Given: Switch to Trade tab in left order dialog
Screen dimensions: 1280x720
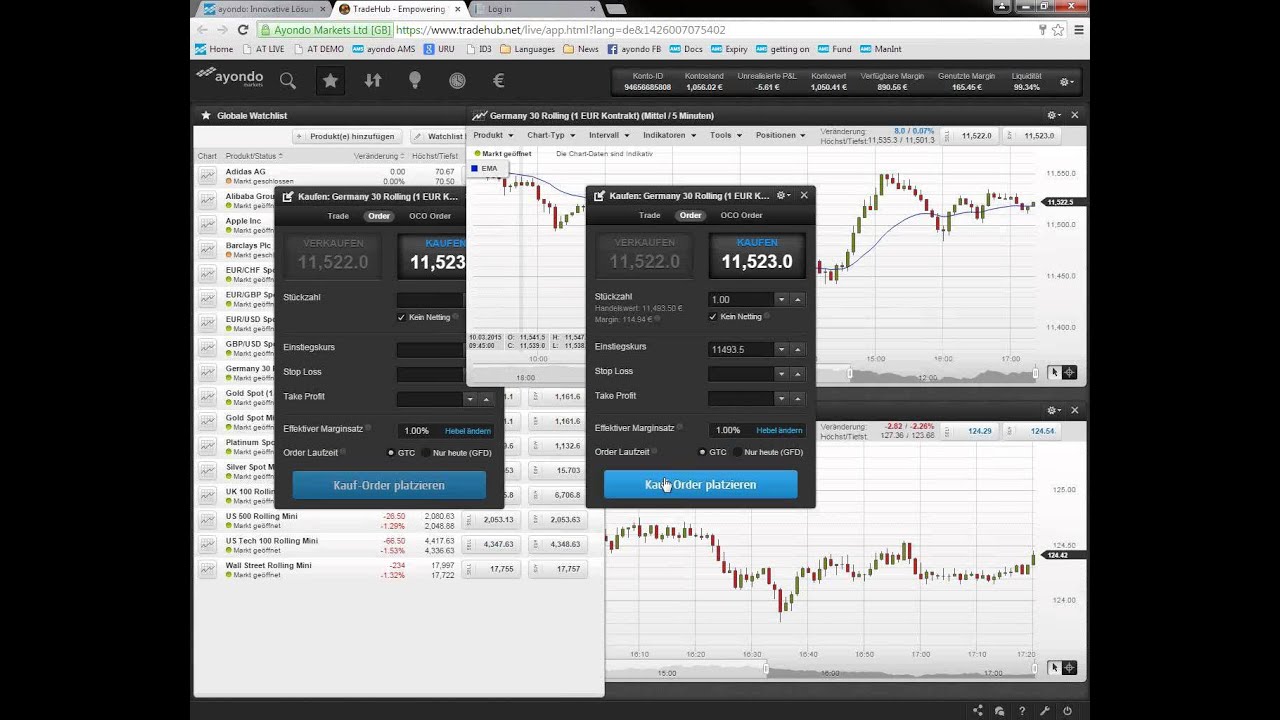Looking at the screenshot, I should pos(338,216).
